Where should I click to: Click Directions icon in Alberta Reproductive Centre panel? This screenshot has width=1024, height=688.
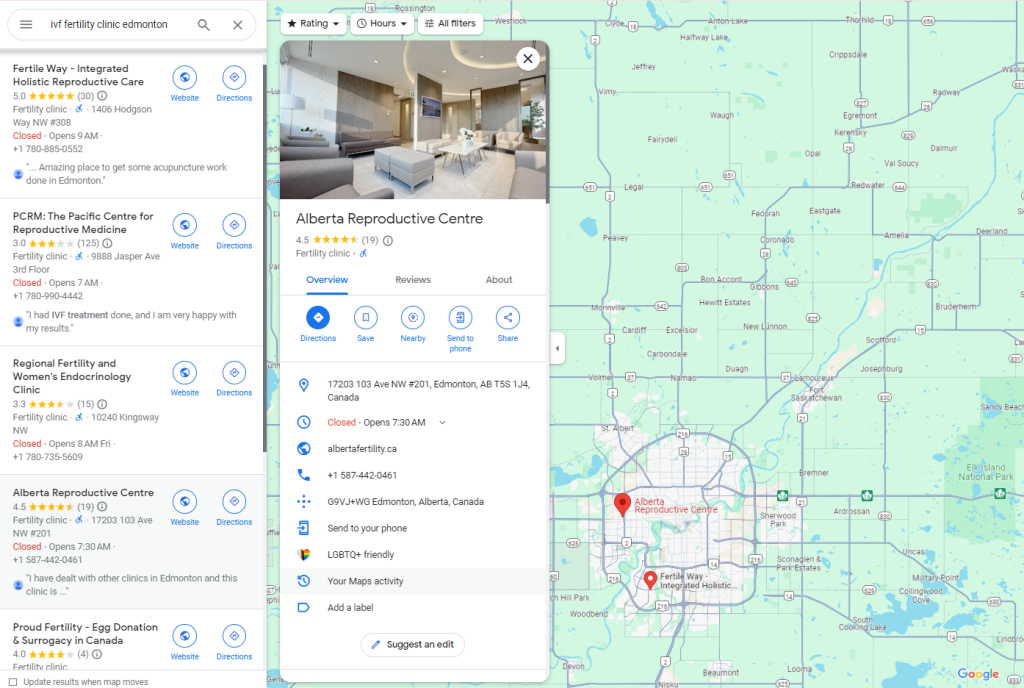(x=318, y=318)
